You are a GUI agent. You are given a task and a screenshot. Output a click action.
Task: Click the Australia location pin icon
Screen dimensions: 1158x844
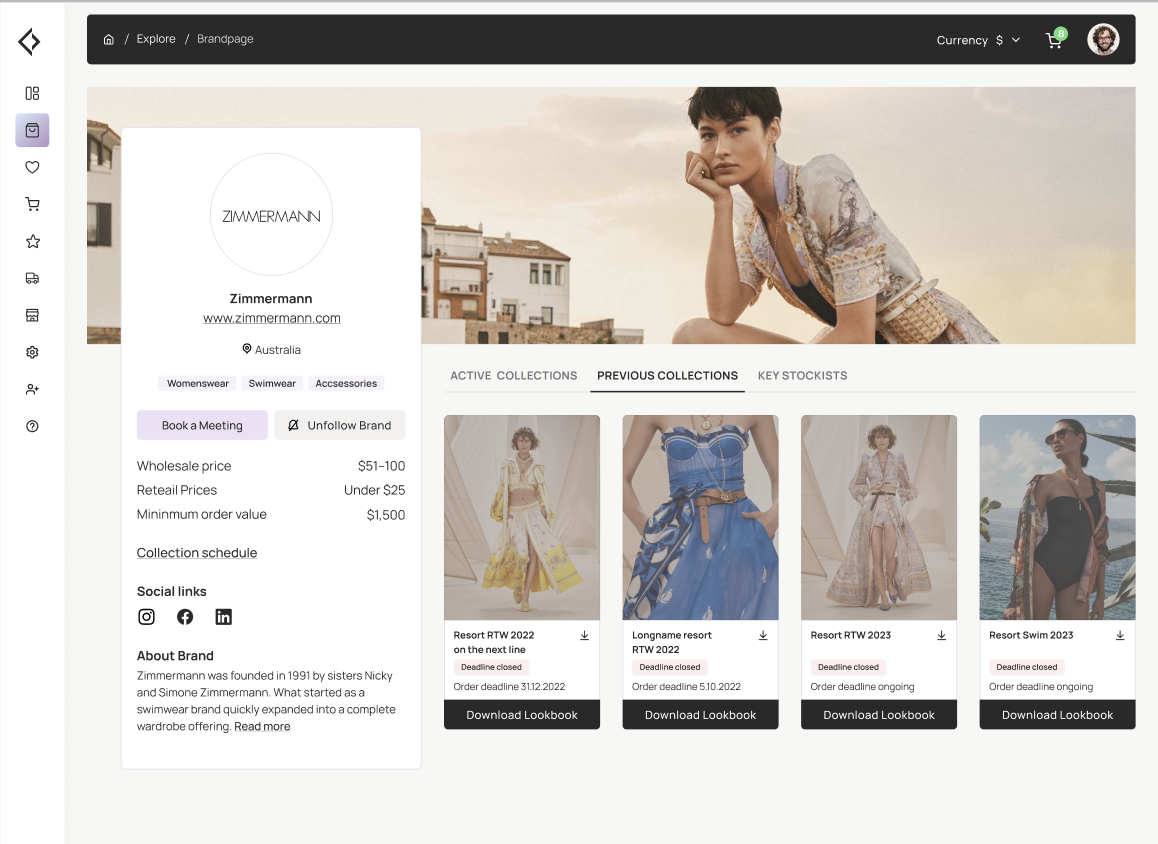coord(247,349)
